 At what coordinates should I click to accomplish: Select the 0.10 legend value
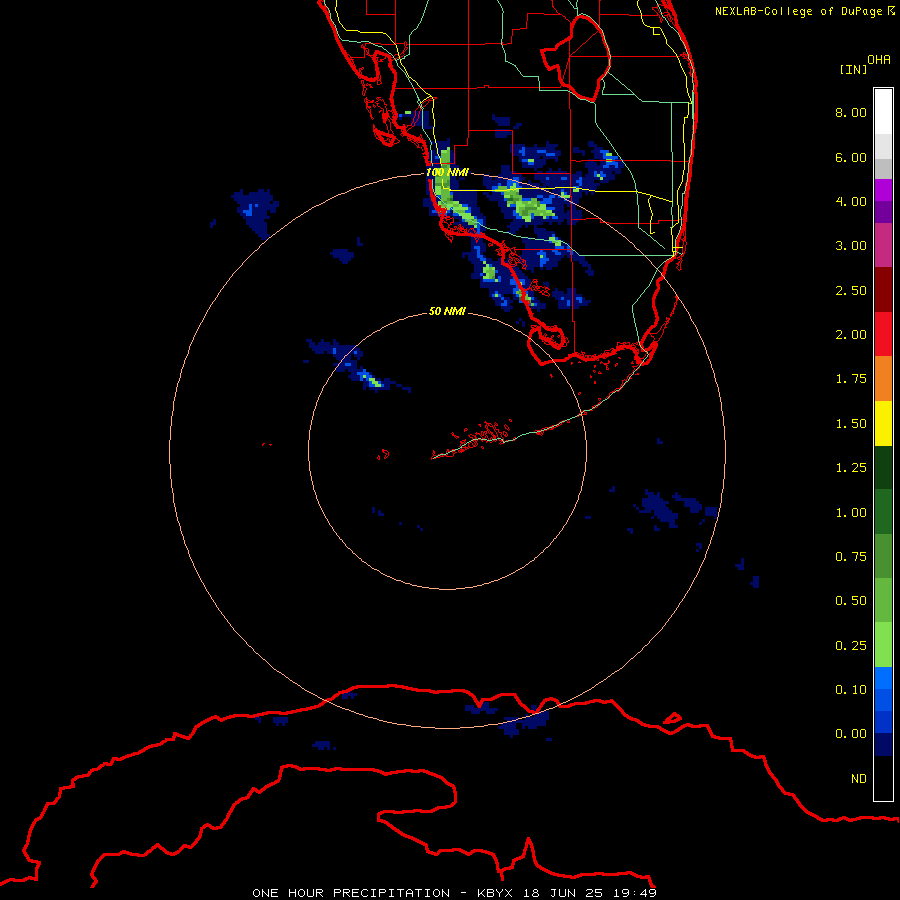coord(851,690)
